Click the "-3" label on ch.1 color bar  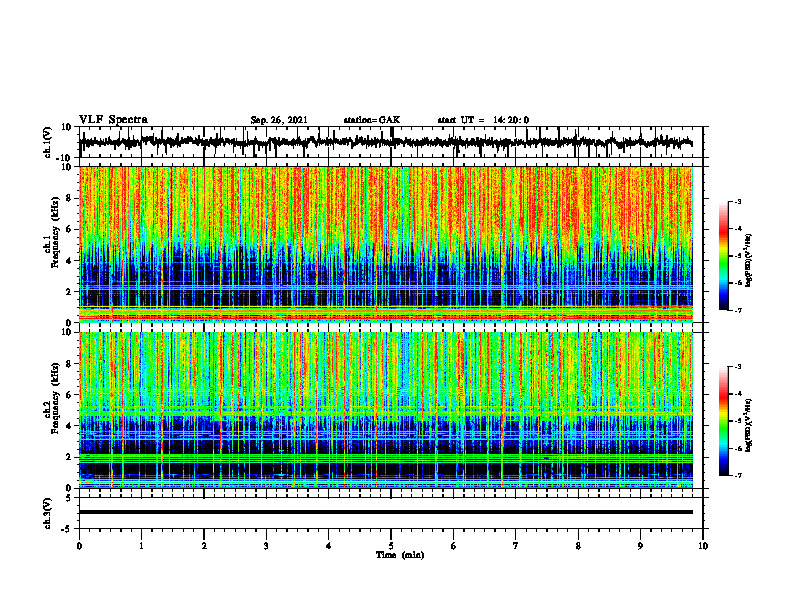[x=738, y=201]
